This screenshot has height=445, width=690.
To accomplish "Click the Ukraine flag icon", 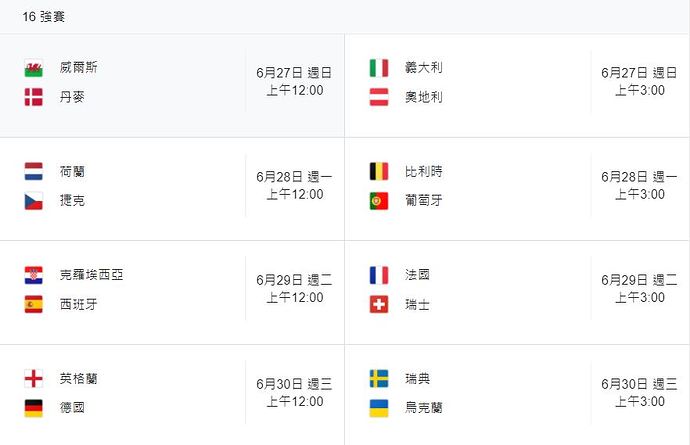I will [379, 408].
